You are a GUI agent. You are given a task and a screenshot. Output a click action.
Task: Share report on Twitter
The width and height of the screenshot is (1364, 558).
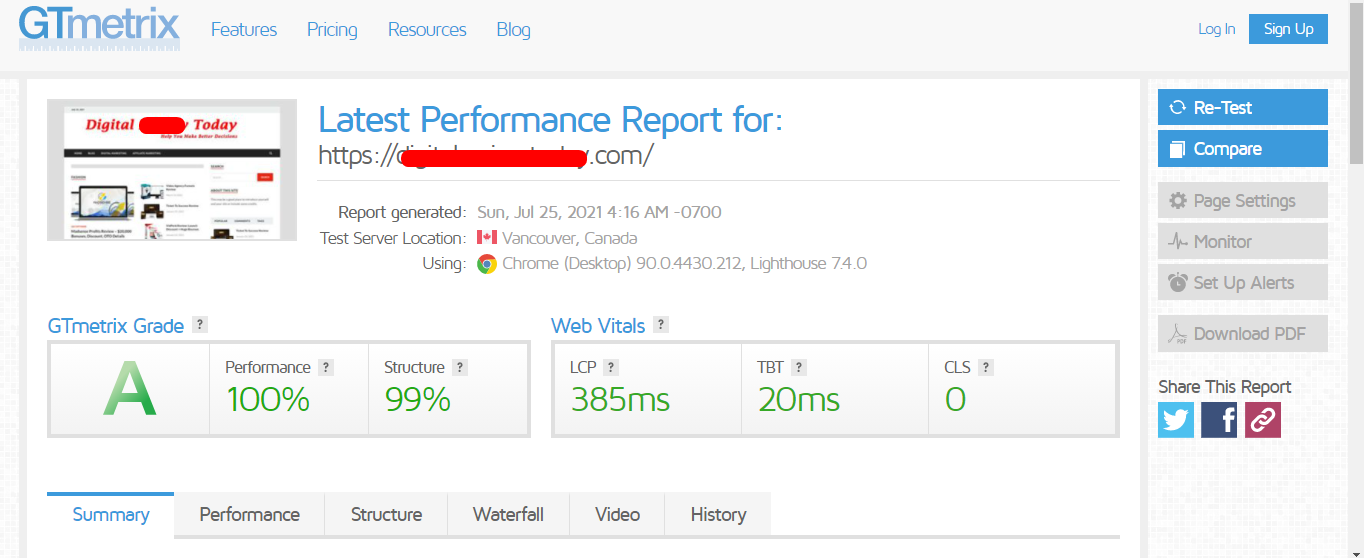point(1176,420)
